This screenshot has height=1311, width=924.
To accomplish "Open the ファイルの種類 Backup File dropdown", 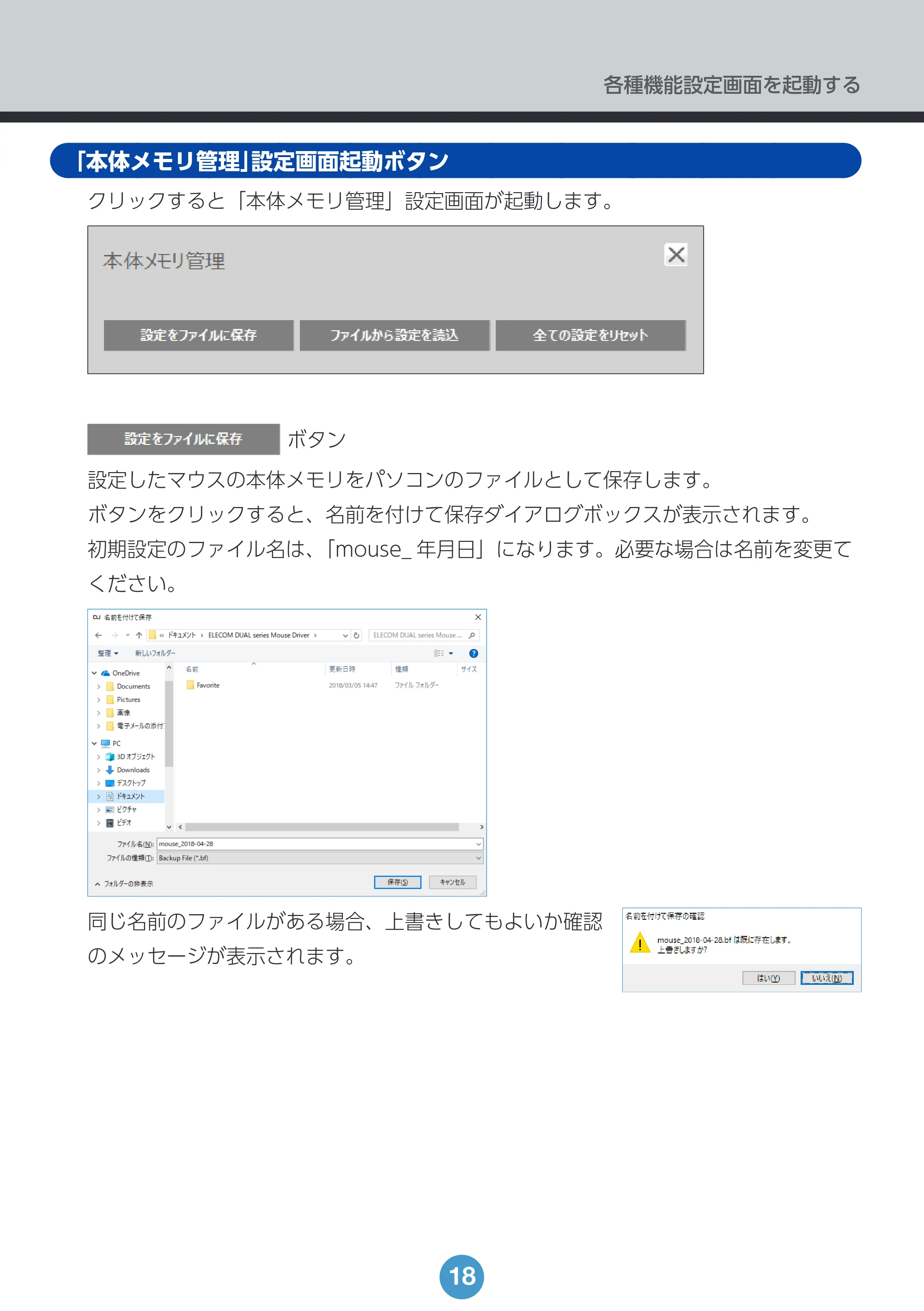I will click(320, 858).
